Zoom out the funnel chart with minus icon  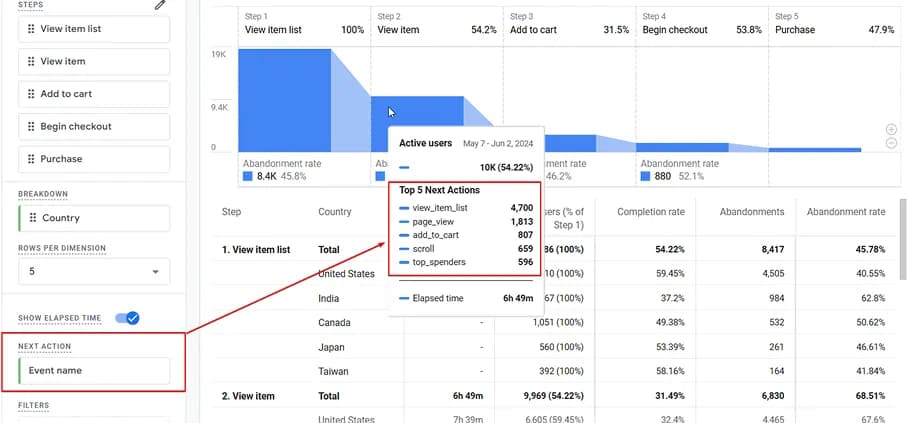pos(892,143)
